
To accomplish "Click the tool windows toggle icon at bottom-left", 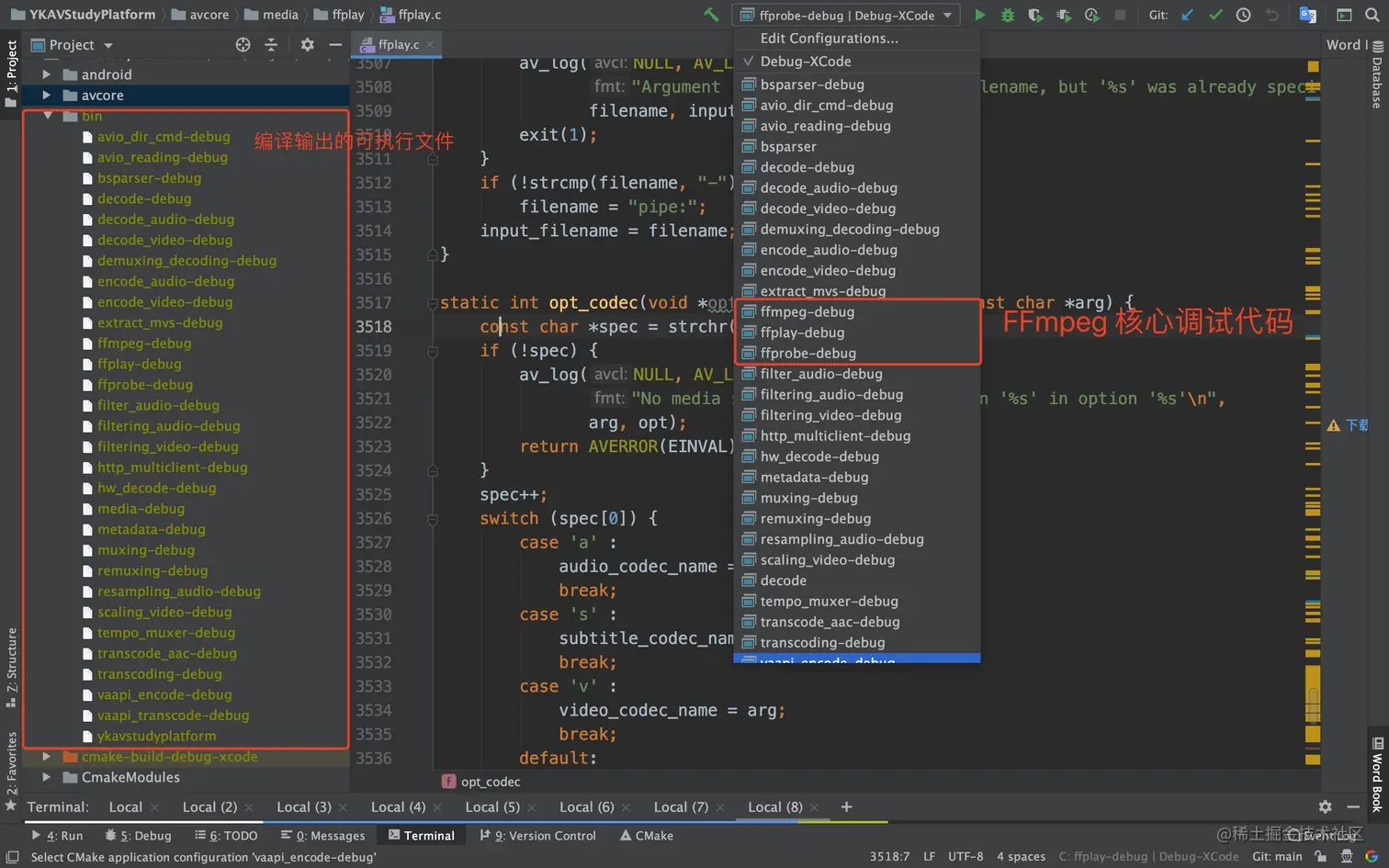I will click(x=13, y=856).
